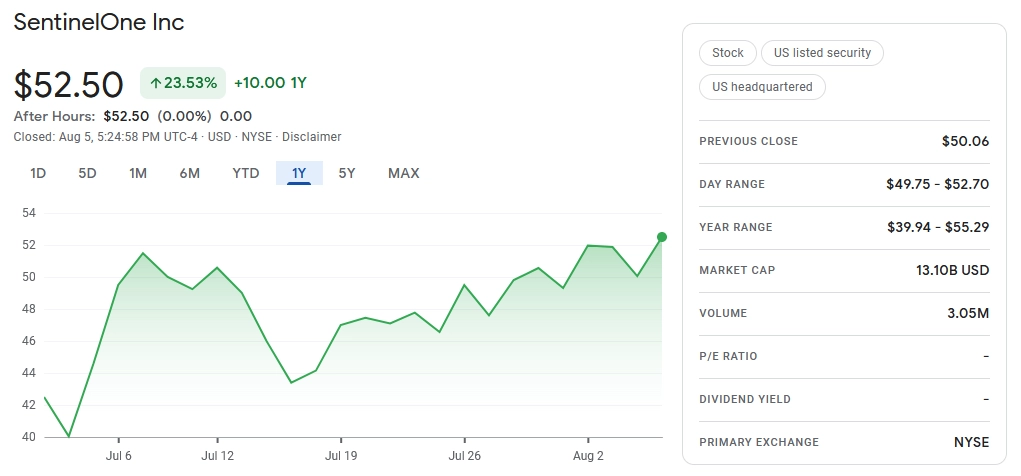
Task: Show the MAX time range
Action: [404, 173]
